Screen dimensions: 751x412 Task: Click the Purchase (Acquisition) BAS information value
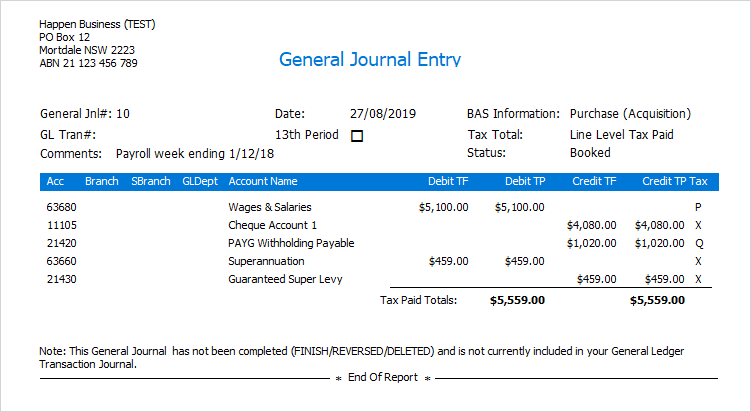pos(630,114)
